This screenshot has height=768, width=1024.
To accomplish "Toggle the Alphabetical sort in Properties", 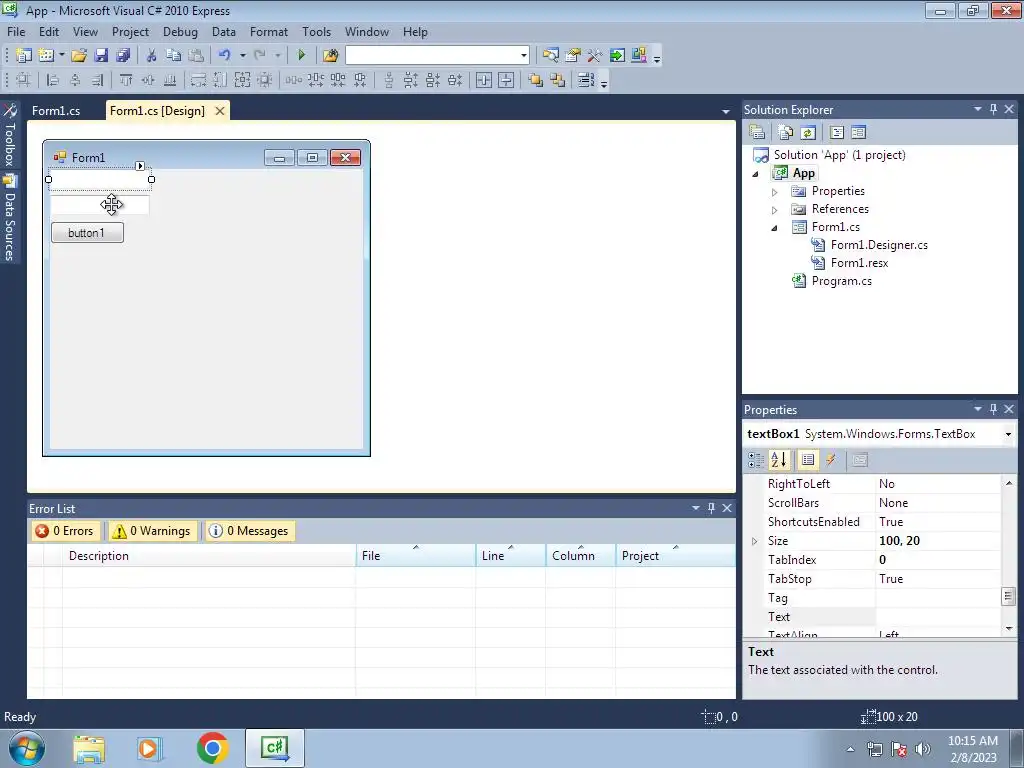I will (x=778, y=460).
